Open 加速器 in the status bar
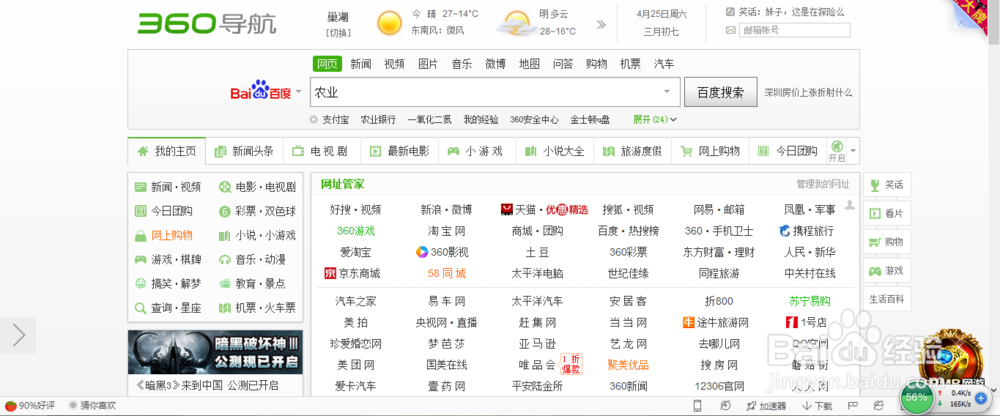 [x=767, y=405]
